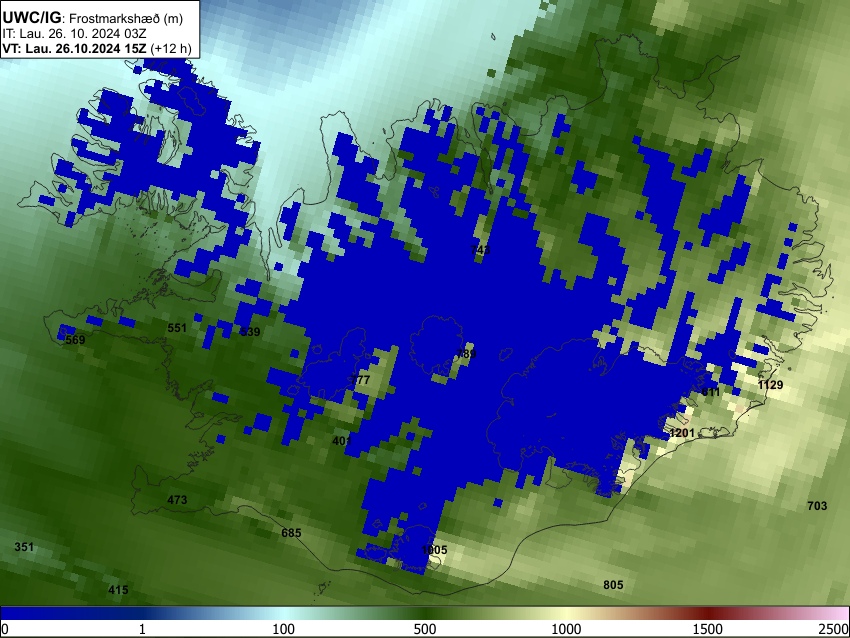Click the 'UWC/IG: Frostmarkshæð (m)' title text
Viewport: 850px width, 638px height.
93,18
